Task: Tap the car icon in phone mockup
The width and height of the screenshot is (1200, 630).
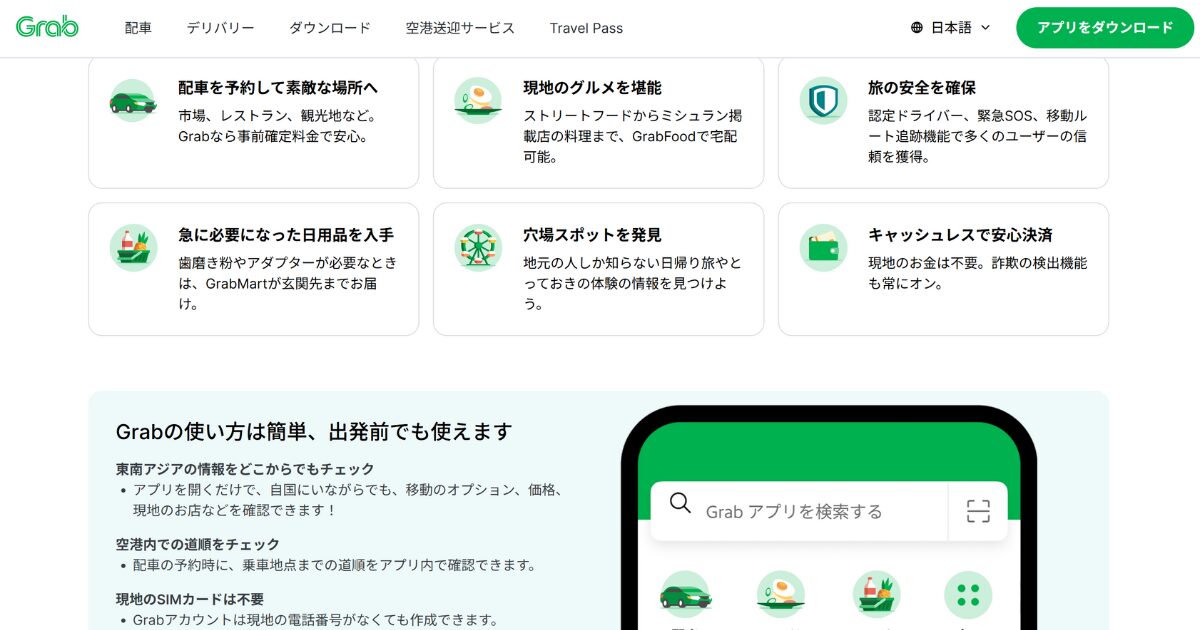Action: pos(685,595)
